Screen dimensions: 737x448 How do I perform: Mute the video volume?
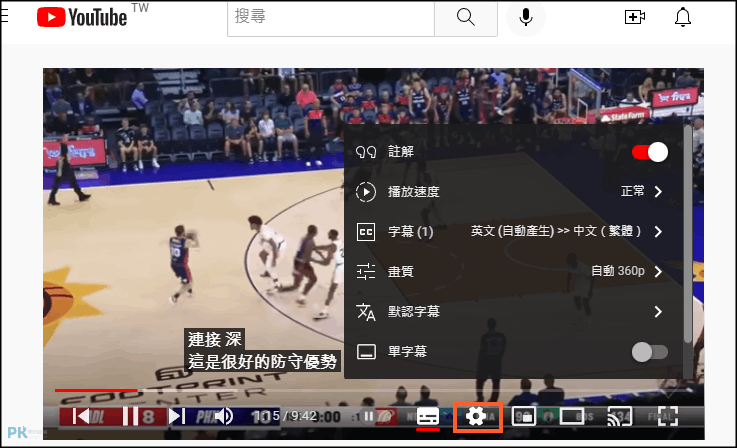(x=224, y=417)
